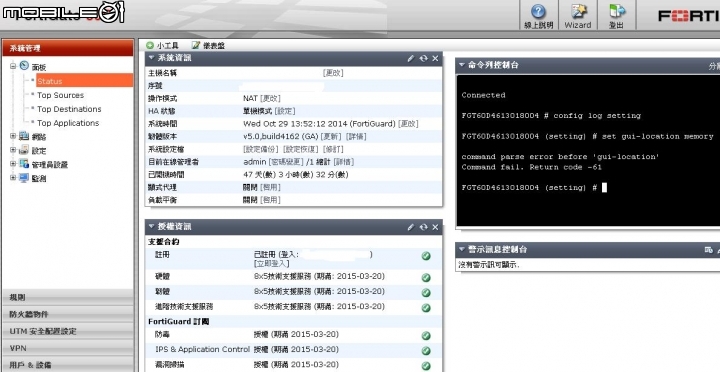Click 啟用 link for 負載平衡
Viewport: 720px width, 372px height.
[270, 200]
